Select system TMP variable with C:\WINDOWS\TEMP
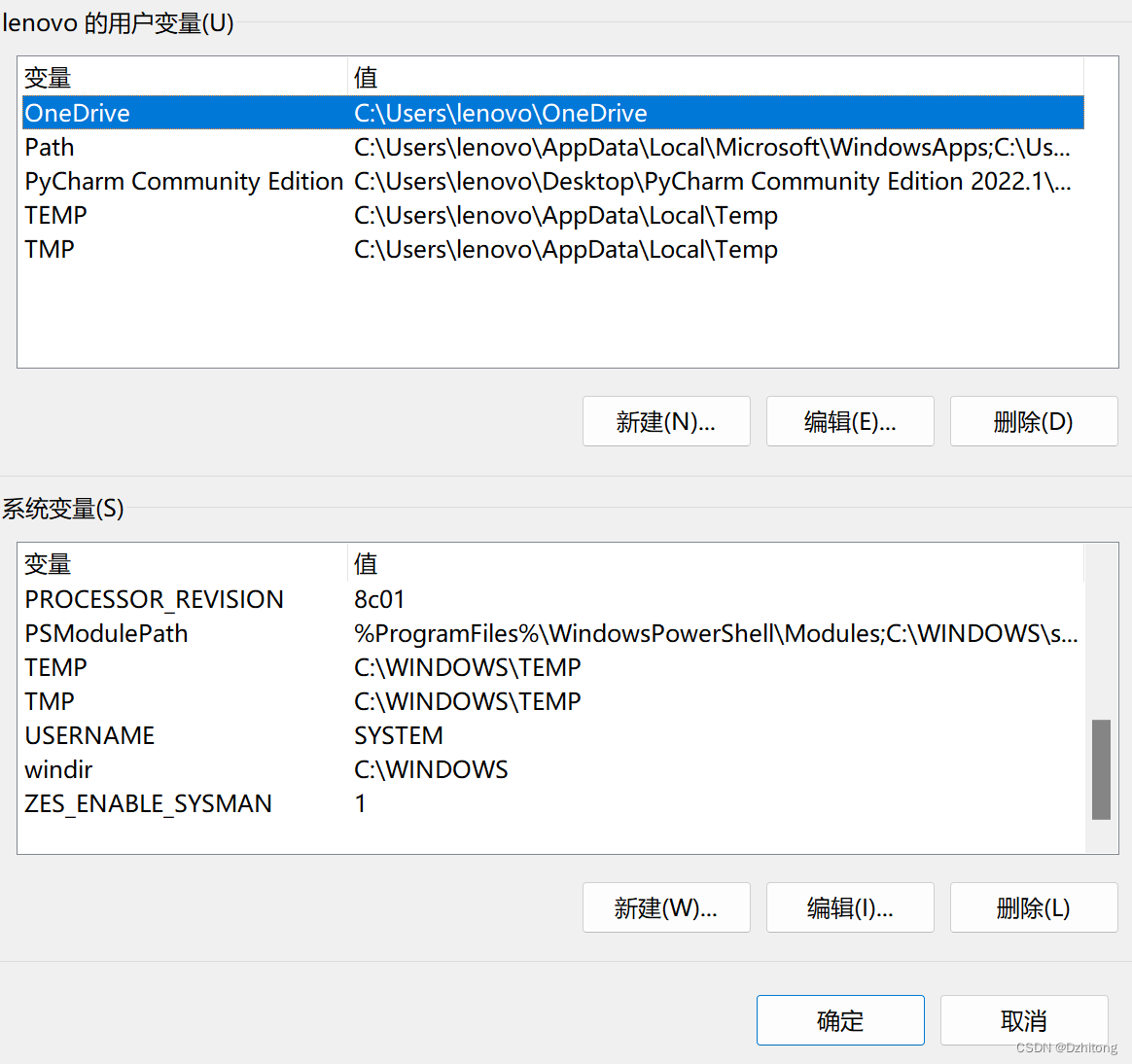This screenshot has height=1064, width=1132. pyautogui.click(x=553, y=701)
